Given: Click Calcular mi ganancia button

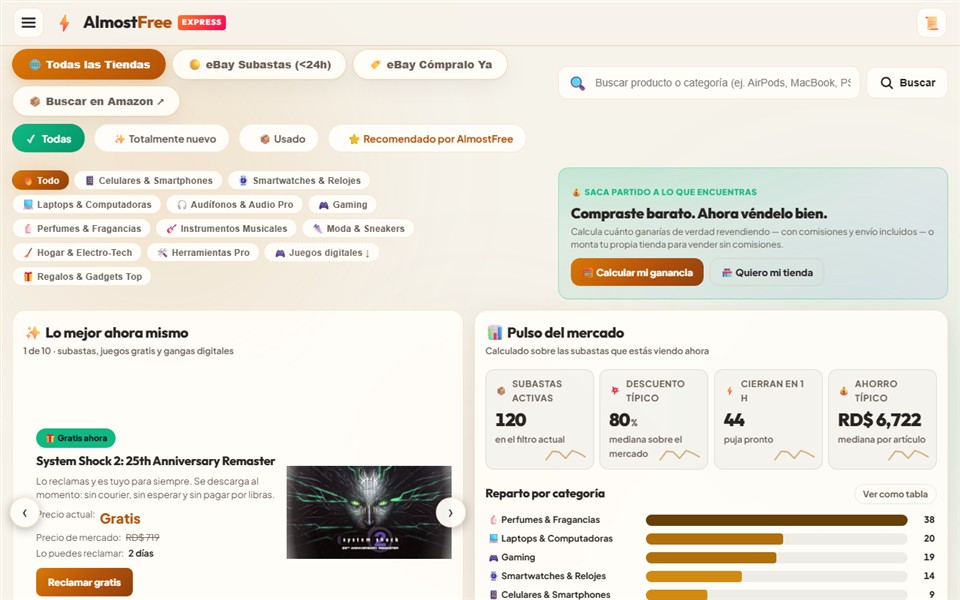Looking at the screenshot, I should [x=637, y=272].
